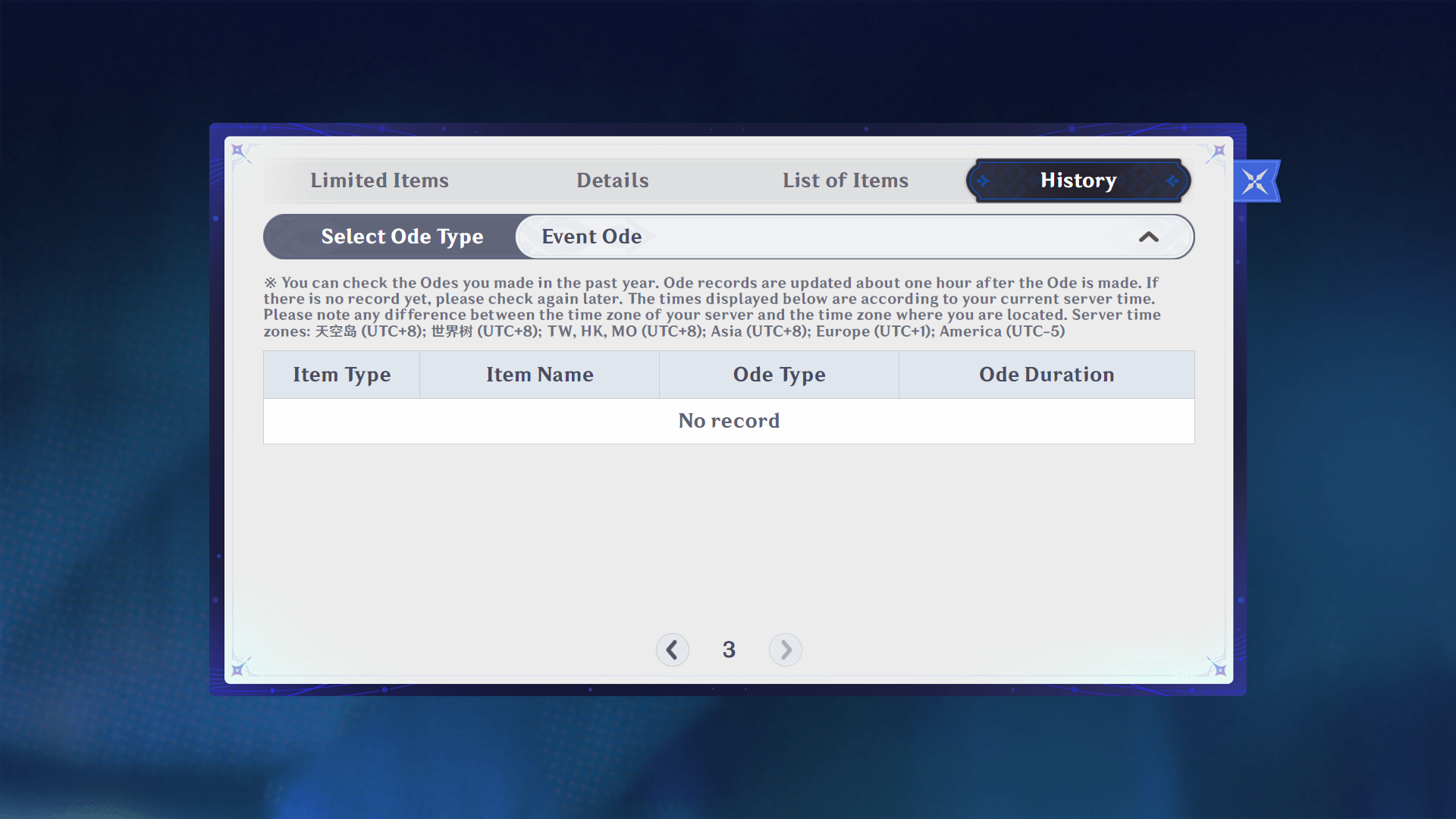The height and width of the screenshot is (819, 1456).
Task: Open the Details tab
Action: (612, 180)
